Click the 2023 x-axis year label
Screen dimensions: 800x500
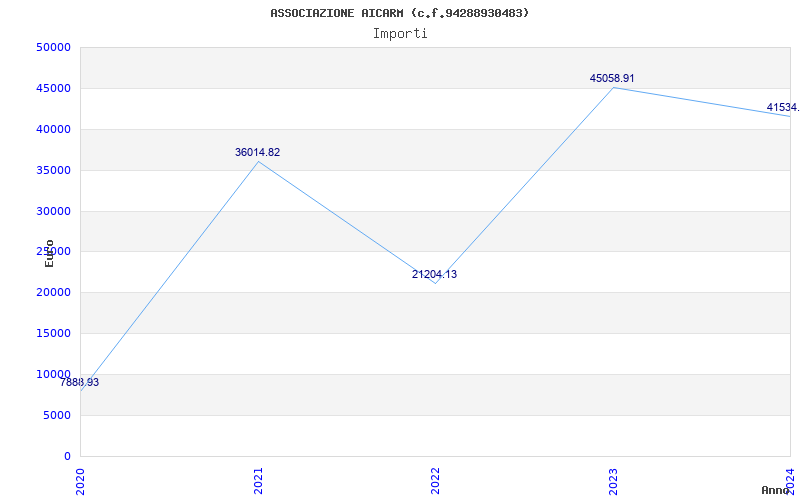coord(613,481)
